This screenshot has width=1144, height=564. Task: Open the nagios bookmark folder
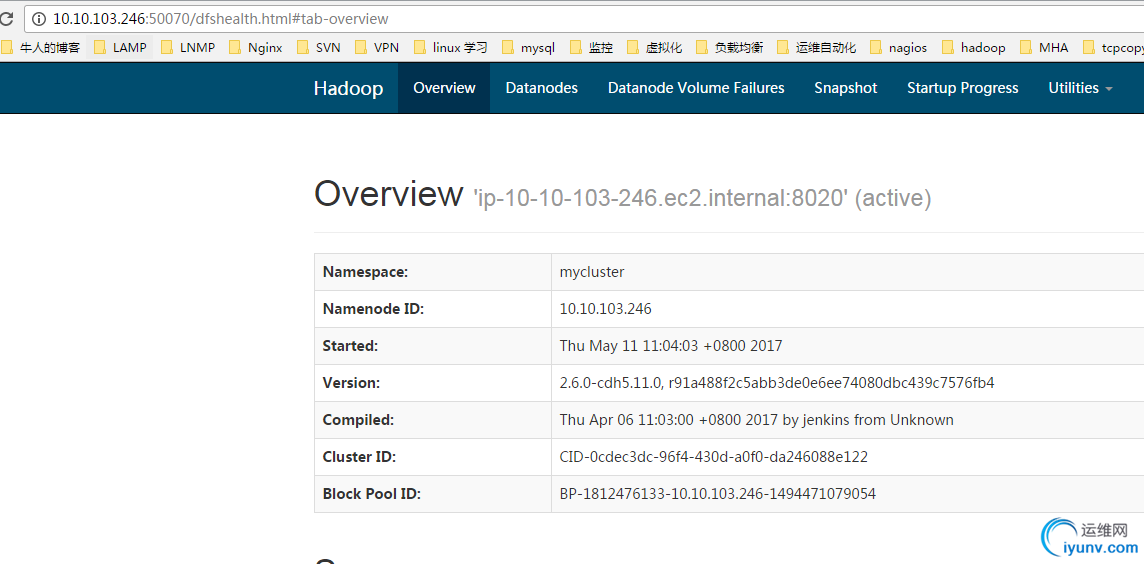(x=899, y=47)
